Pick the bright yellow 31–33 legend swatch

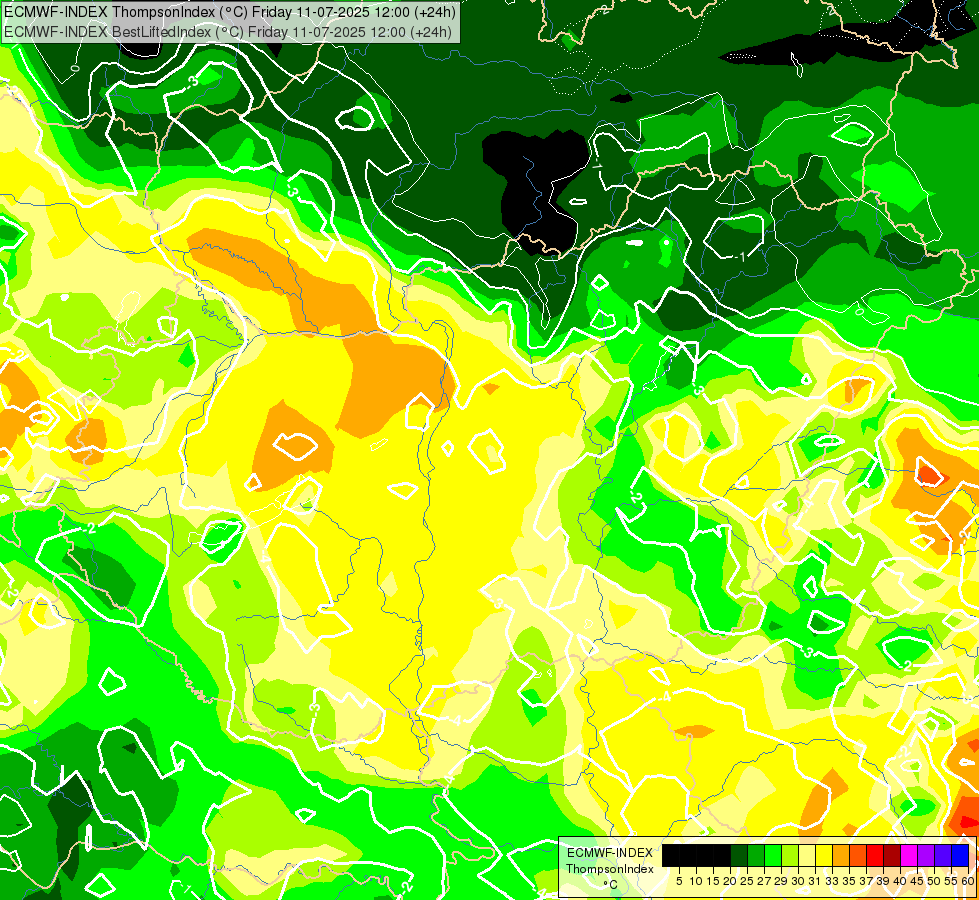point(824,856)
